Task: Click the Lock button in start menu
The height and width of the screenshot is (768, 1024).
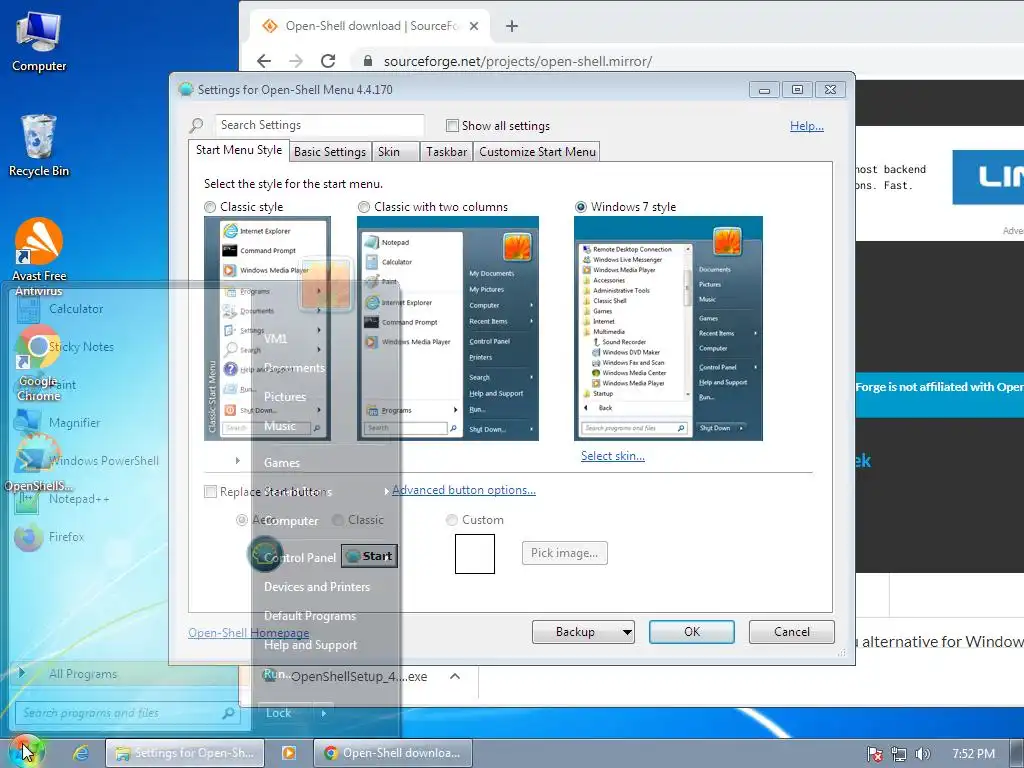Action: tap(285, 713)
